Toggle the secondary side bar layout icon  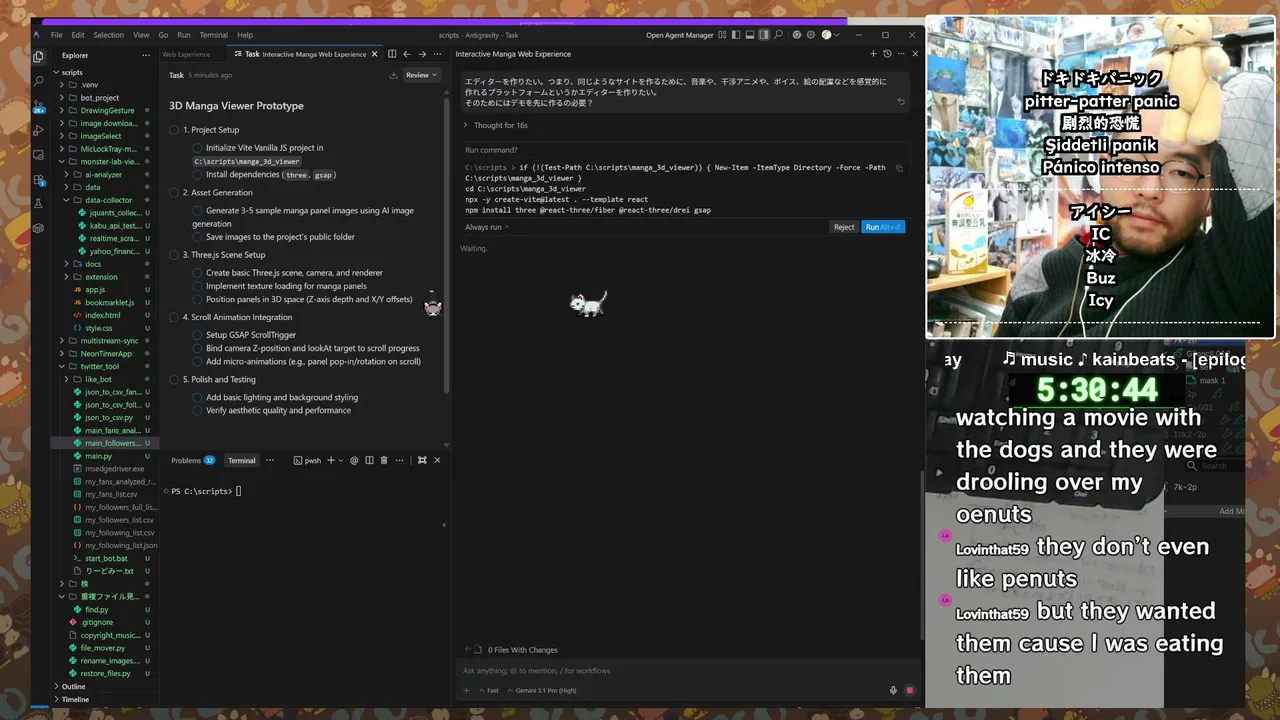tap(764, 35)
